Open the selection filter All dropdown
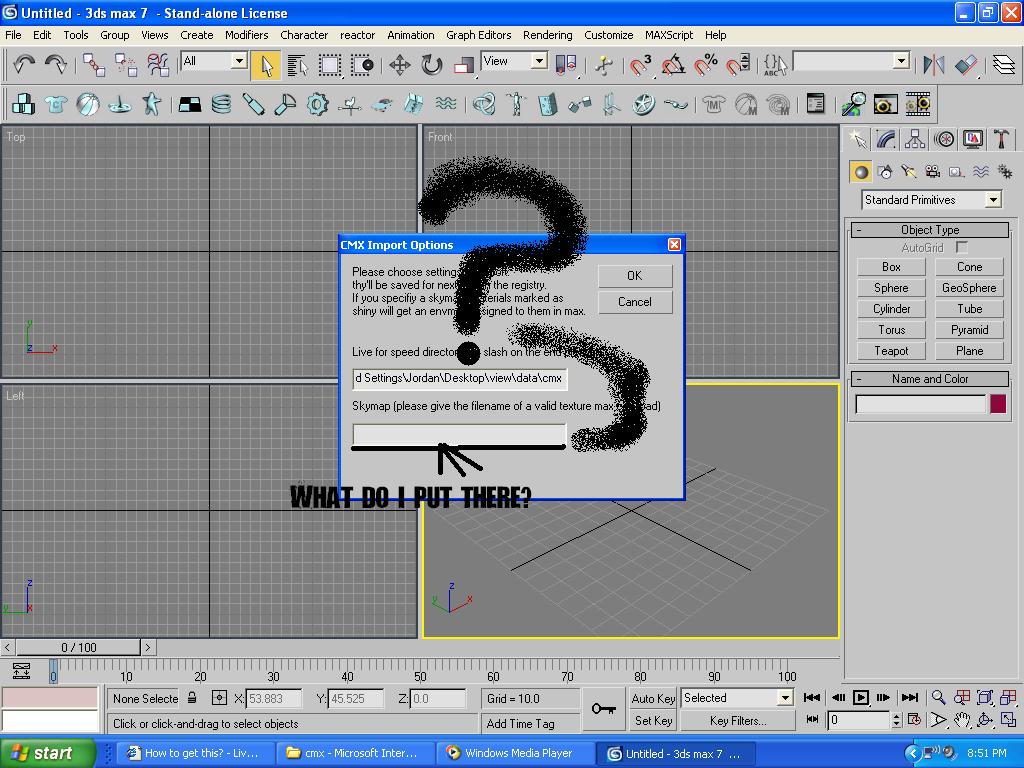 click(214, 61)
